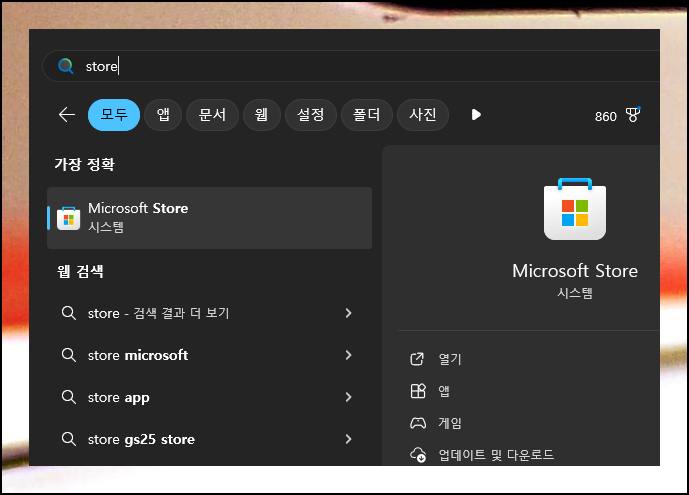
Task: Click the game controller icon beside 게임
Action: [x=418, y=423]
